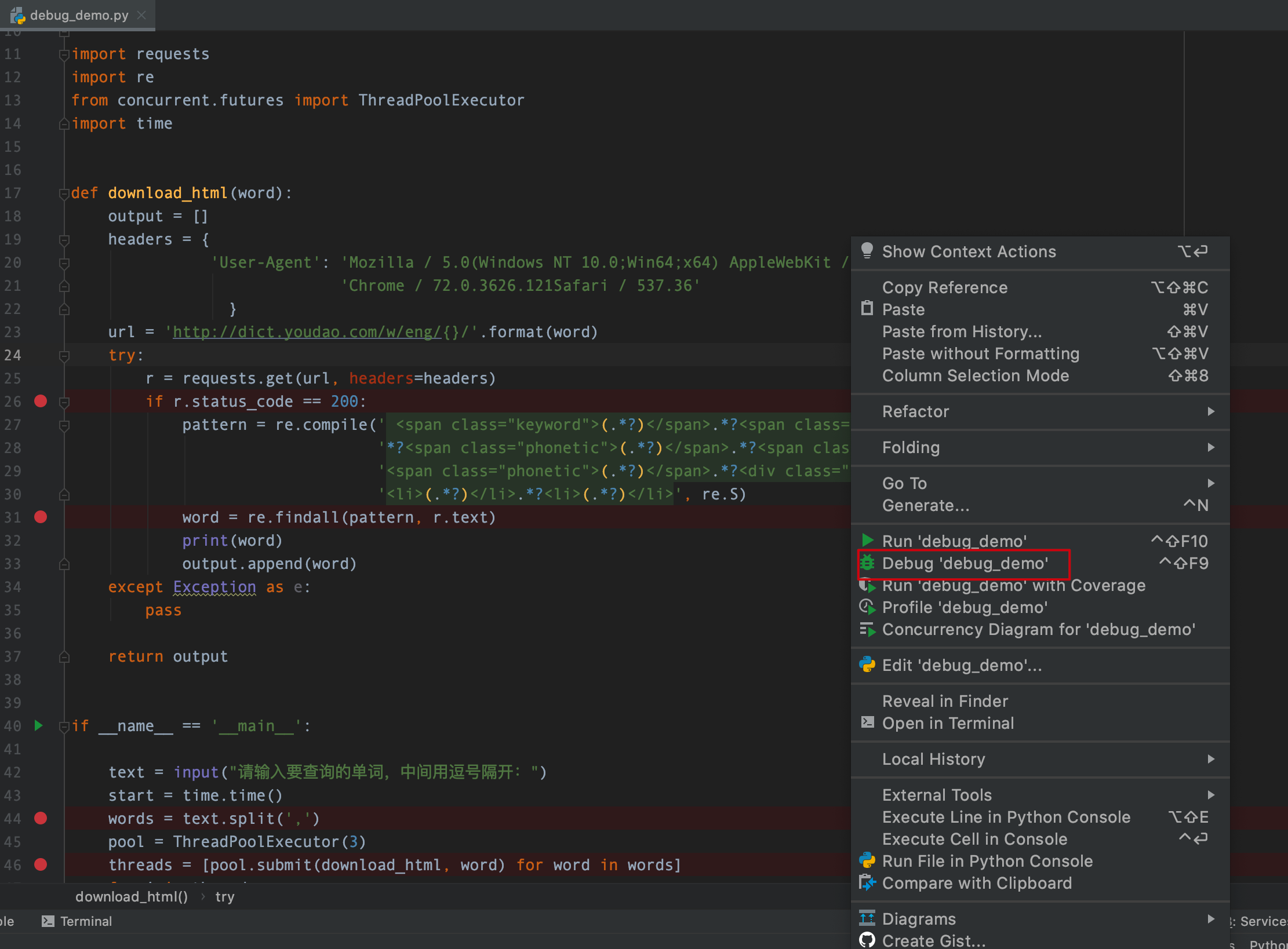Screen dimensions: 1288x949
Task: Choose Paste from History...
Action: point(1040,331)
